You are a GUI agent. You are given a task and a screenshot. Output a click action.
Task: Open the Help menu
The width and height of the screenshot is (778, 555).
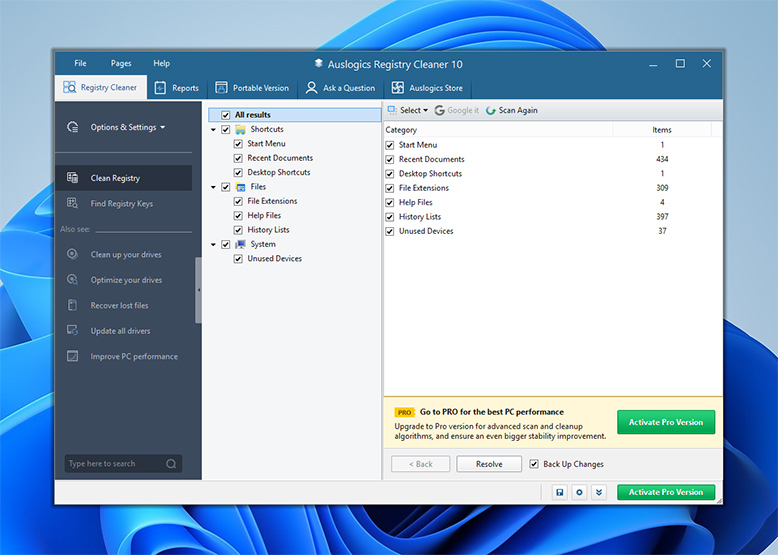click(161, 63)
